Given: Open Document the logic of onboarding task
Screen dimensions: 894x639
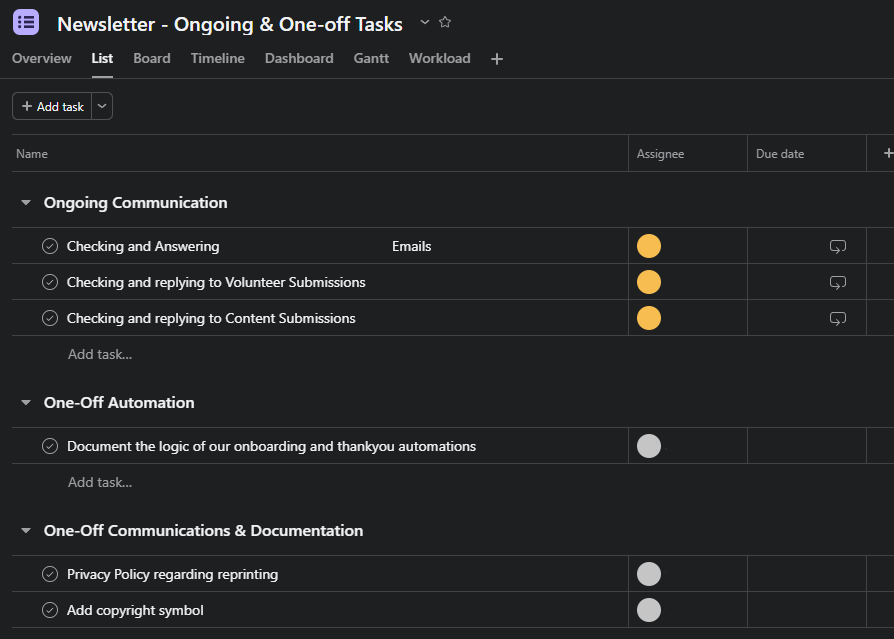Looking at the screenshot, I should [271, 446].
